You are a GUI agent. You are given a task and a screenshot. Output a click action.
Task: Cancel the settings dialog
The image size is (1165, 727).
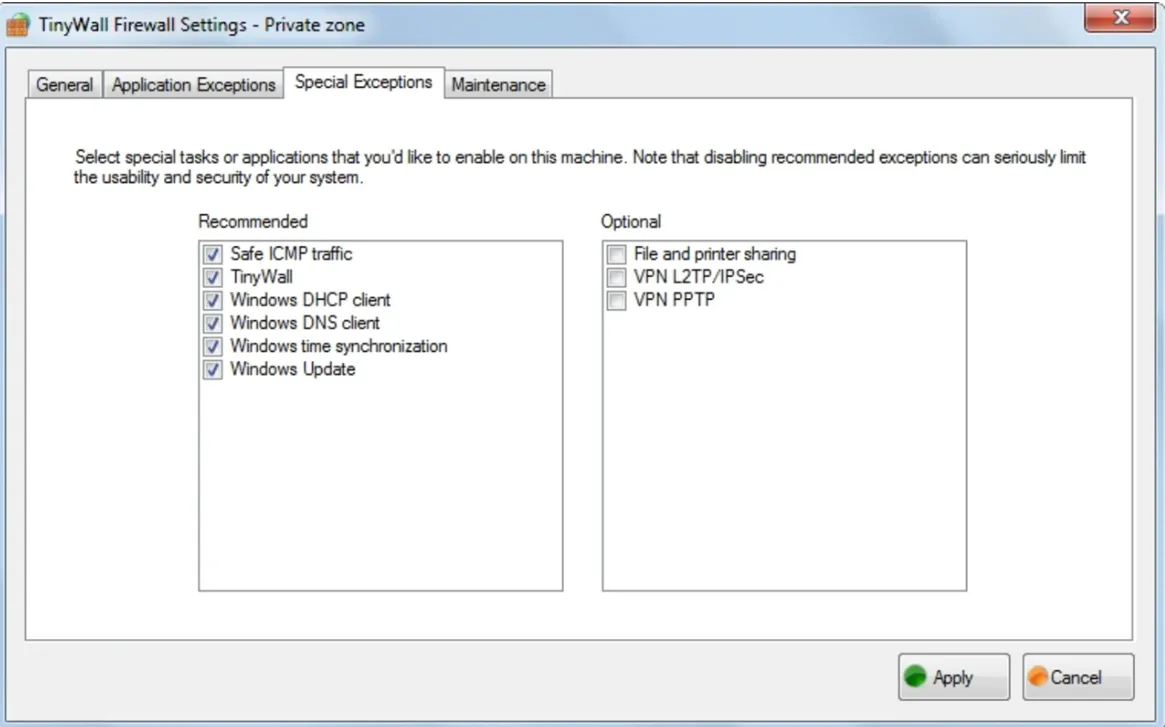pyautogui.click(x=1078, y=676)
